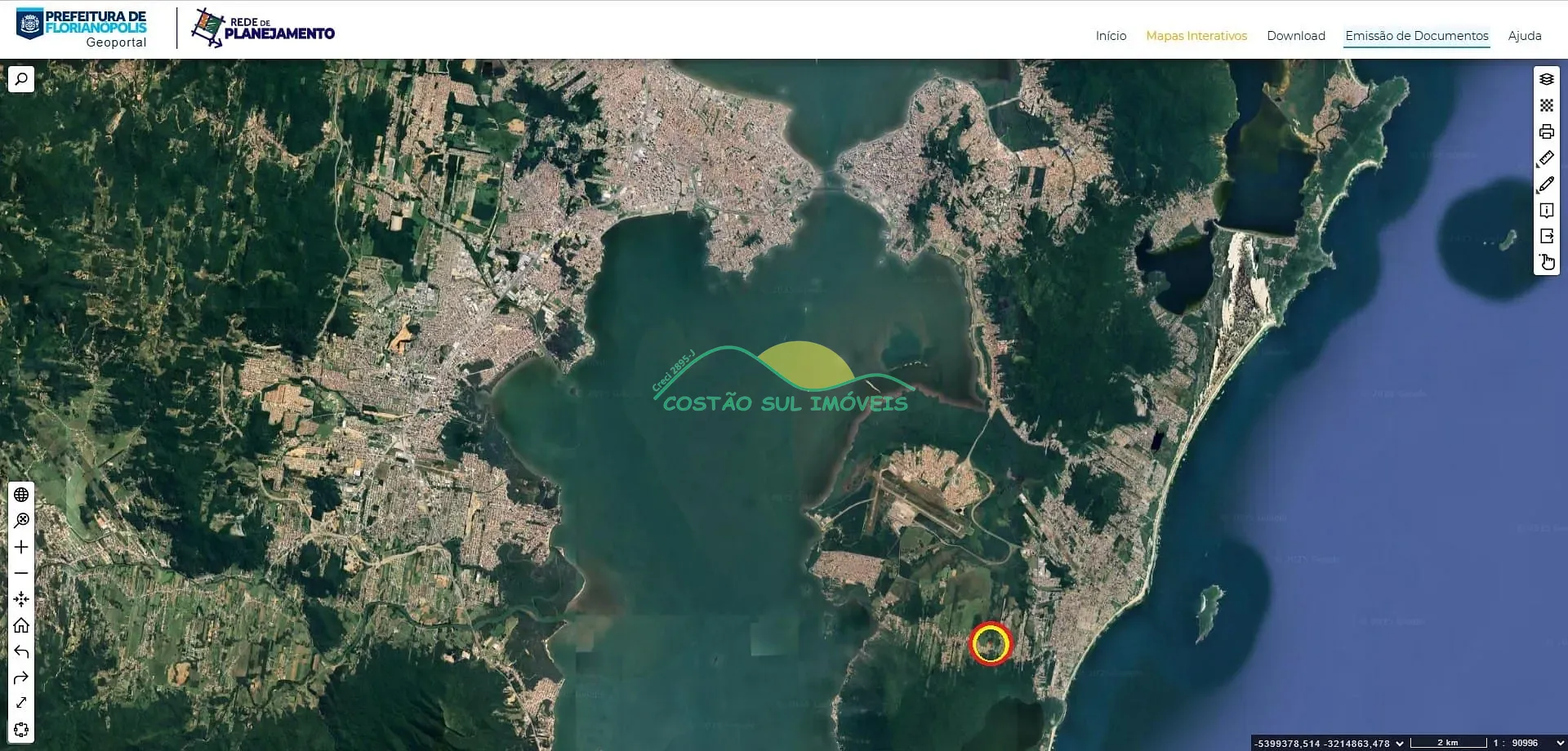Open coordinate system dropdown arrow
Screen dimensions: 1568x751
[1400, 743]
